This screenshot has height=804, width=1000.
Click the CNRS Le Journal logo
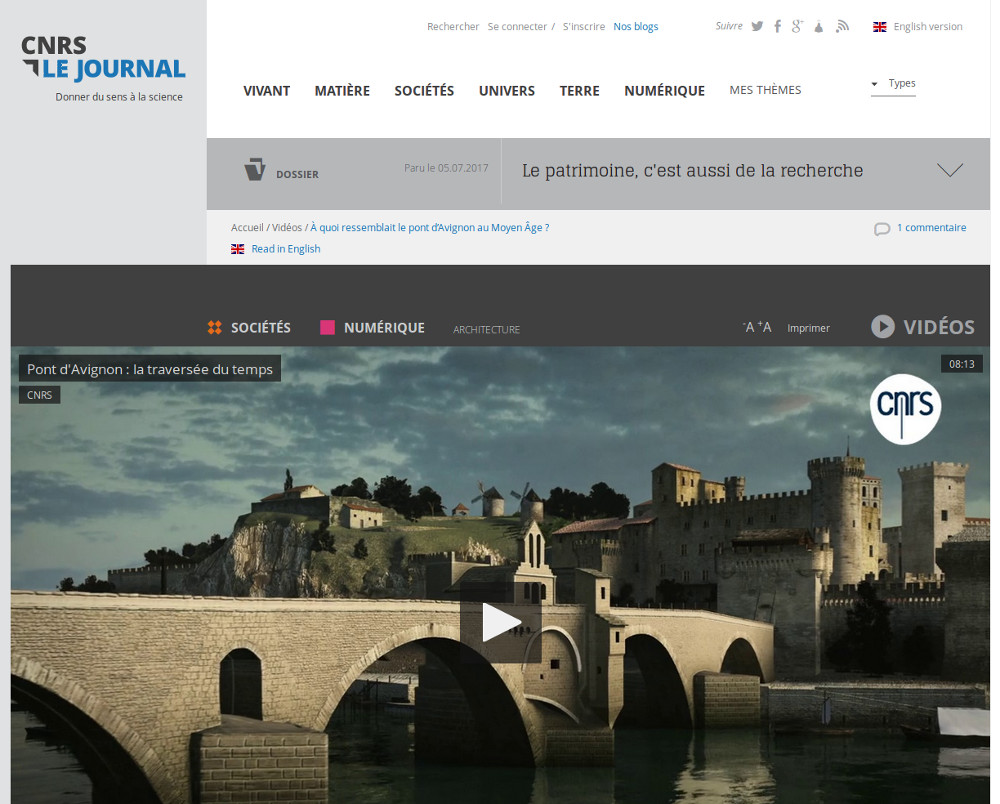(x=104, y=60)
